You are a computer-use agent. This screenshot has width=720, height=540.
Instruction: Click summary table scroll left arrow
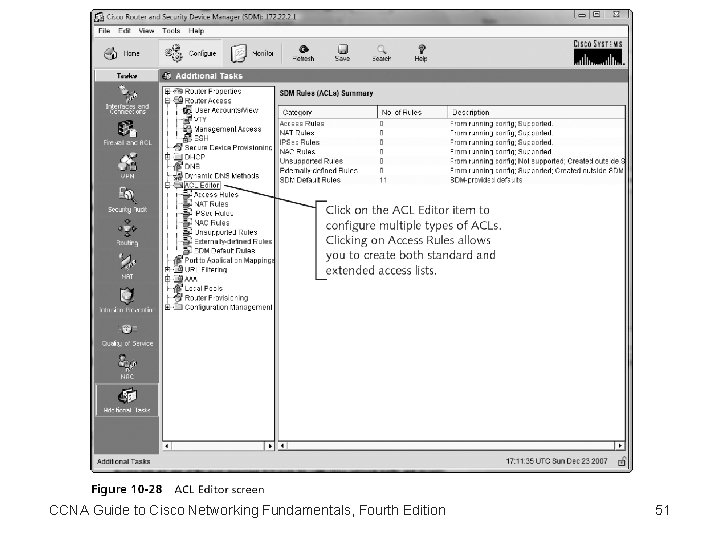(283, 445)
